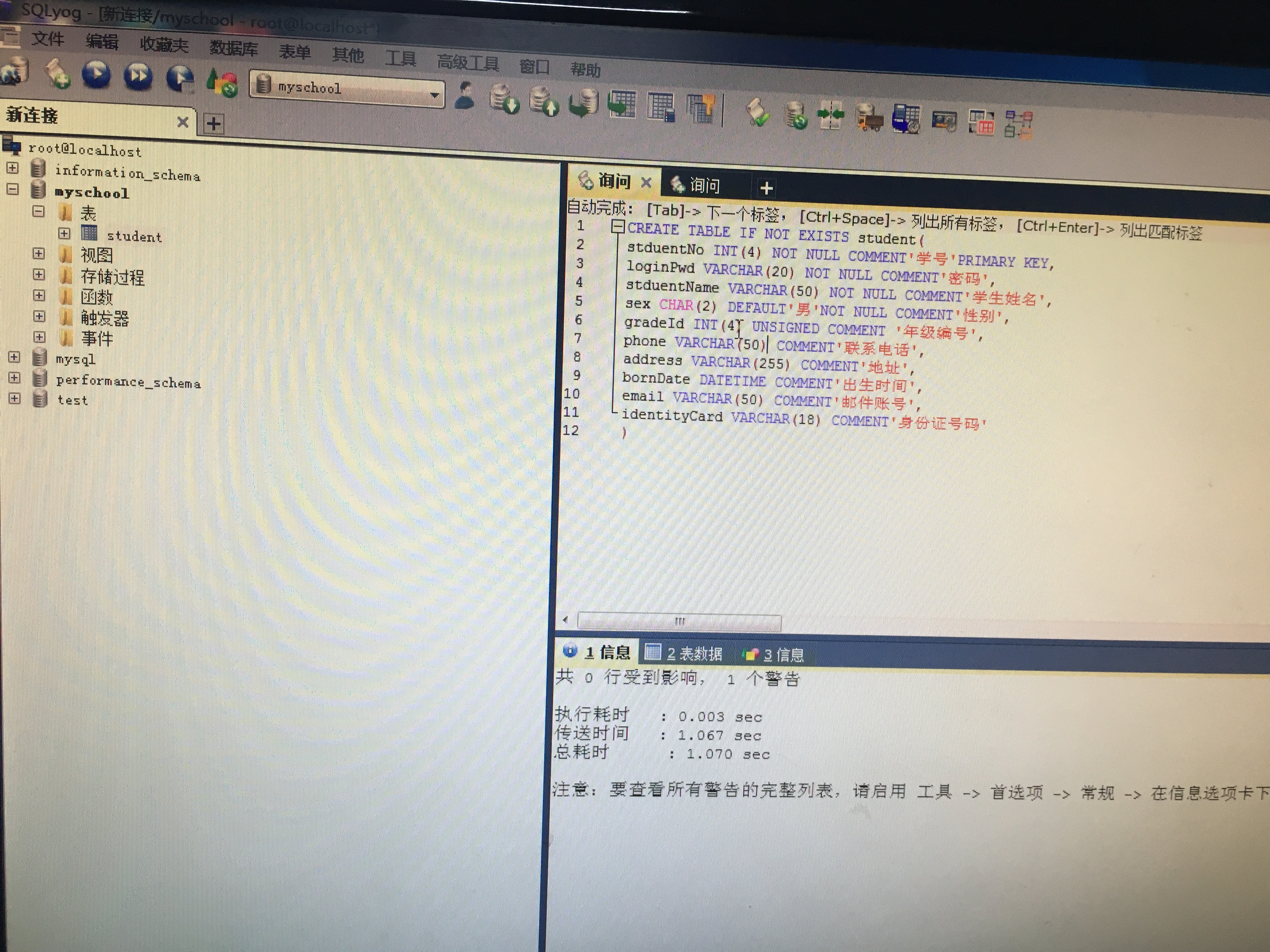
Task: Click the notifications services monitor icon
Action: tap(944, 121)
